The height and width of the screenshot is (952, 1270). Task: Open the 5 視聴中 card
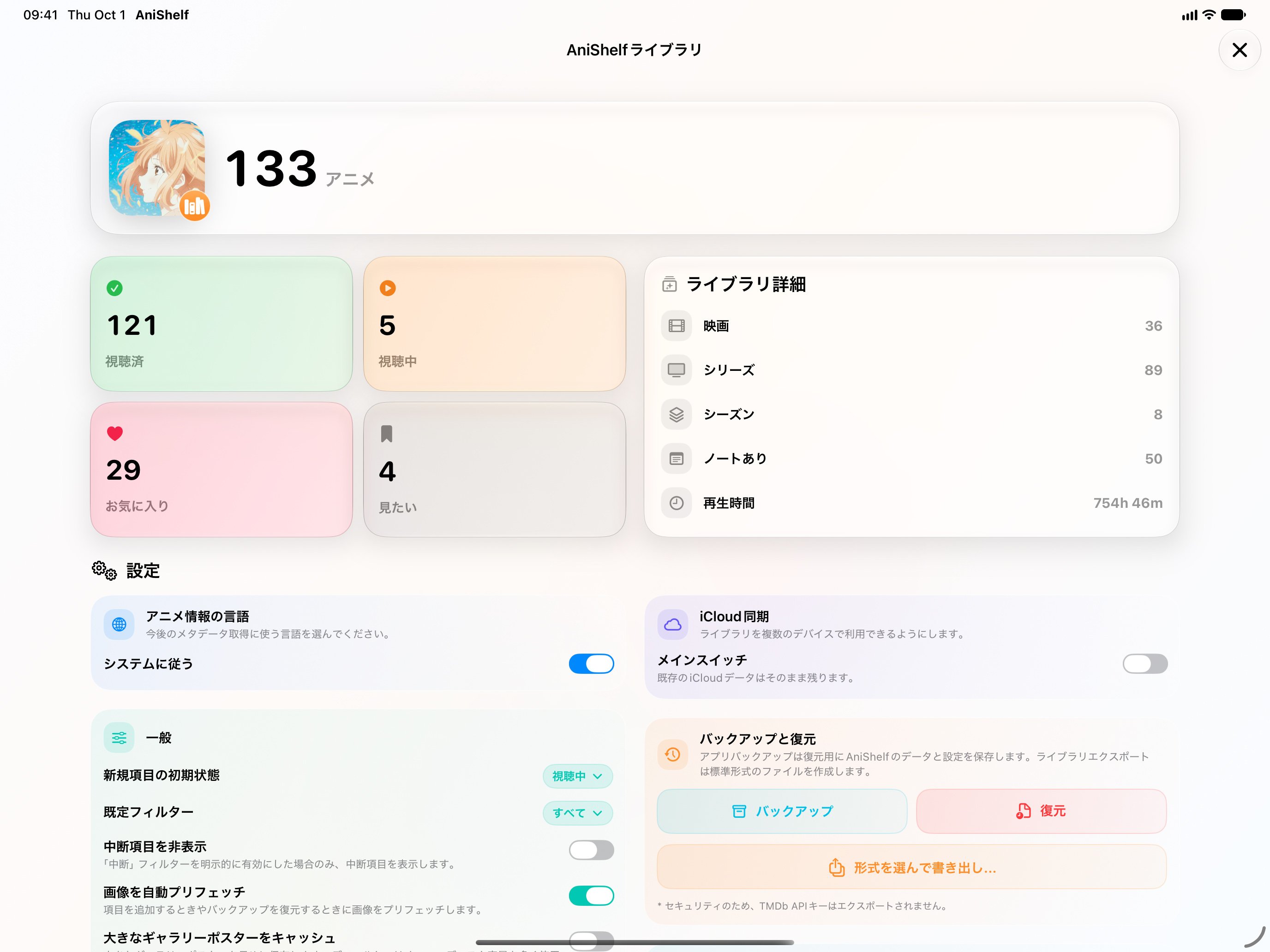coord(494,324)
